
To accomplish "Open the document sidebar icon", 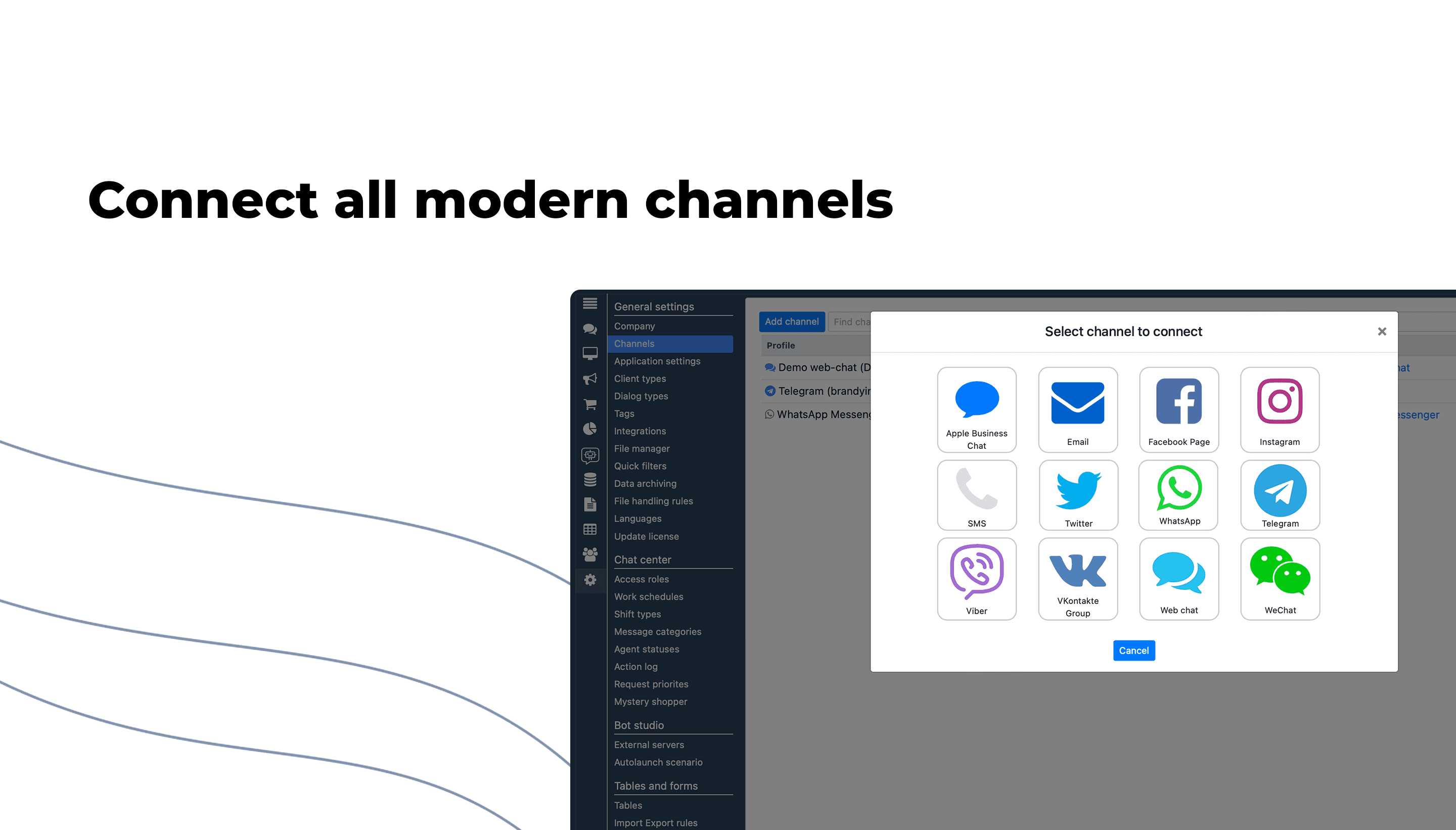I will tap(590, 504).
